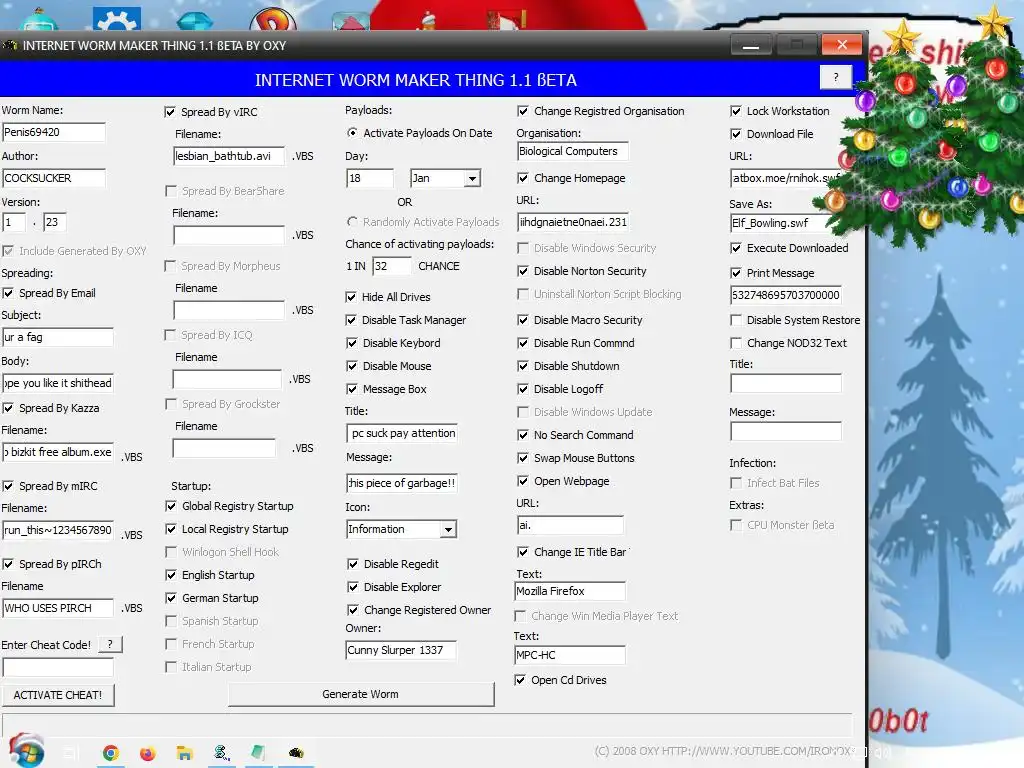Image resolution: width=1024 pixels, height=768 pixels.
Task: Close the Internet Worm Maker window
Action: click(x=842, y=45)
